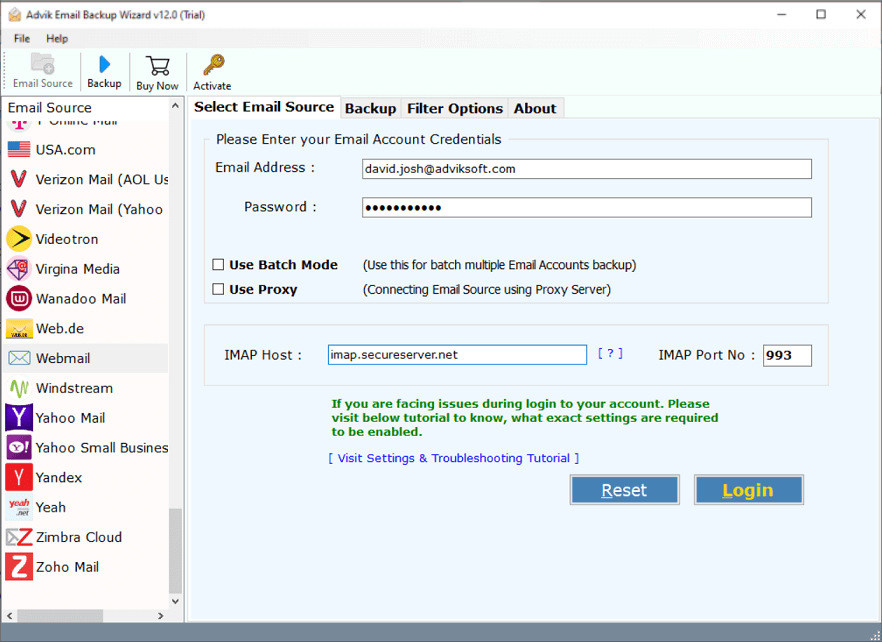This screenshot has width=882, height=642.
Task: Open Buy Now shopping cart icon
Action: coord(157,70)
